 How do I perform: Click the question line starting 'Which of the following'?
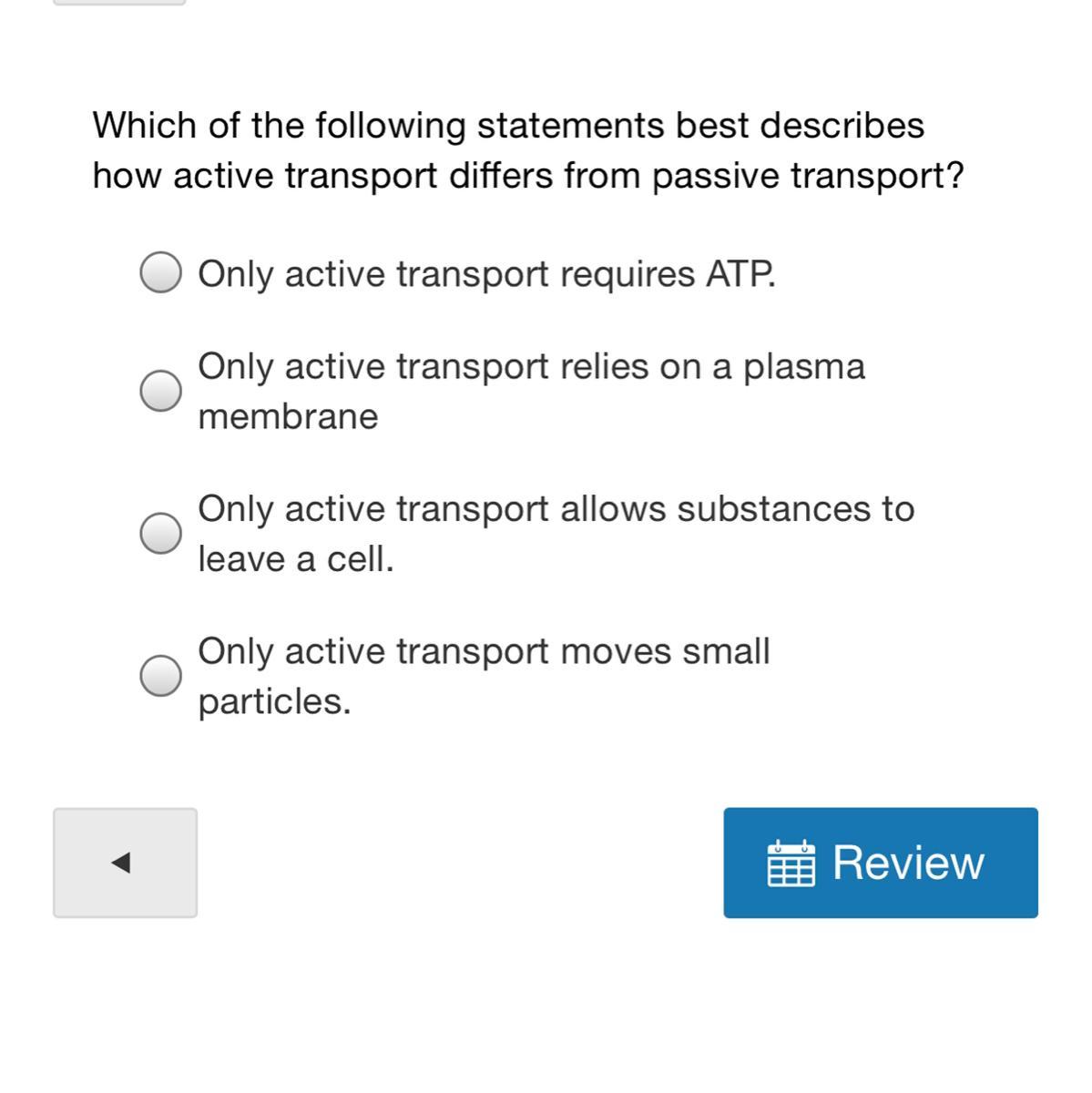click(x=508, y=126)
